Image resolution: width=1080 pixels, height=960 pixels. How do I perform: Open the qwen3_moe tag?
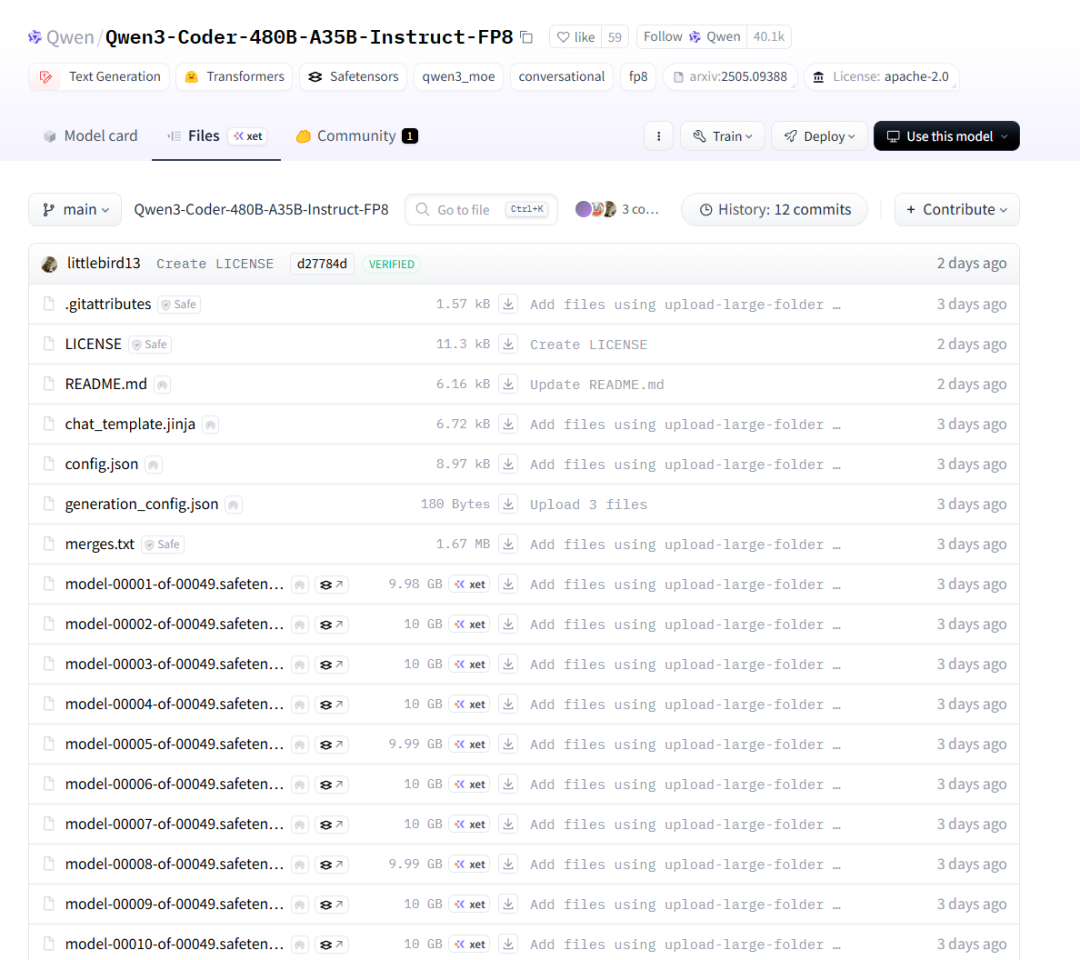click(x=458, y=76)
